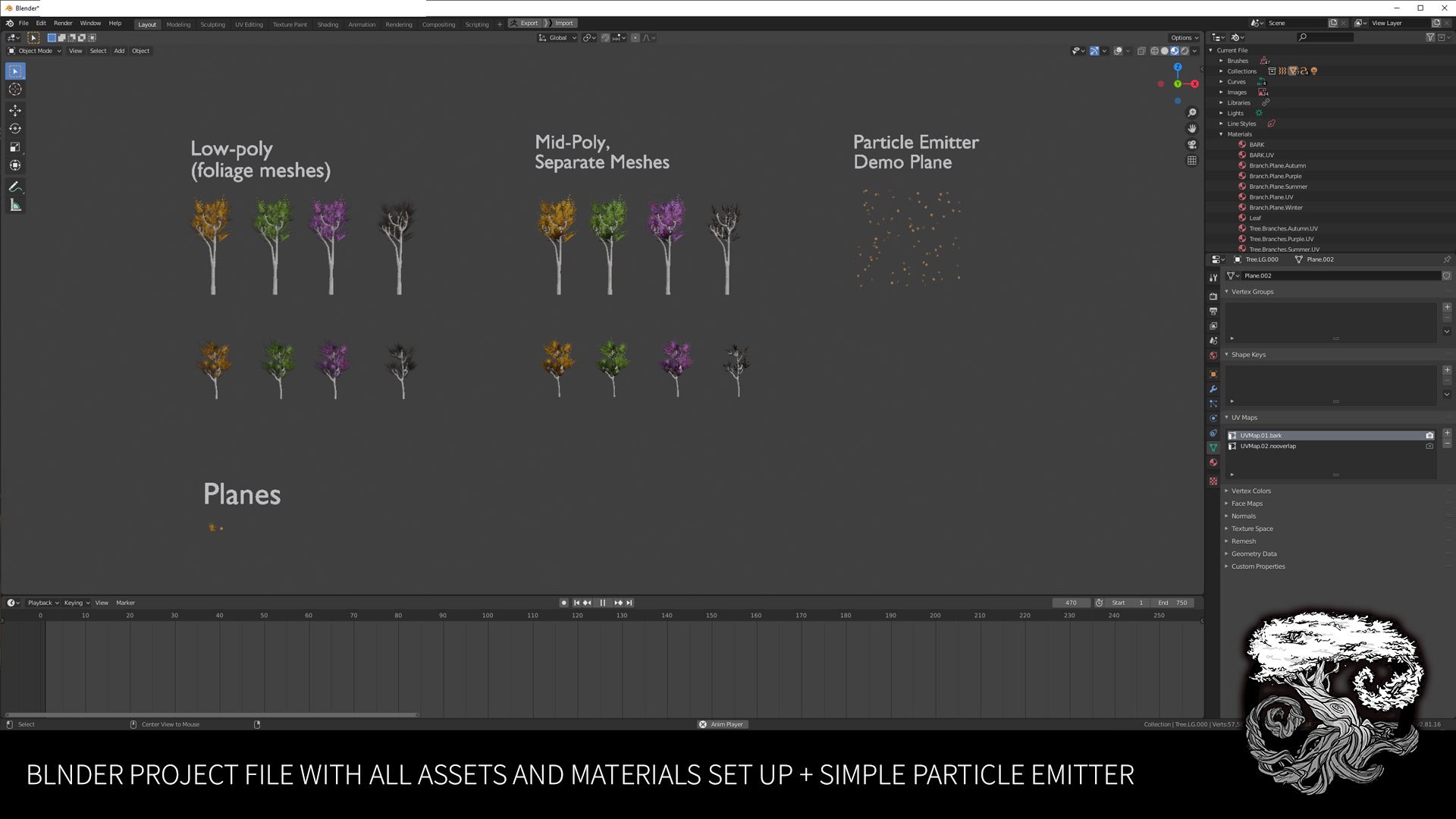
Task: Open the Object Mode dropdown
Action: point(35,51)
